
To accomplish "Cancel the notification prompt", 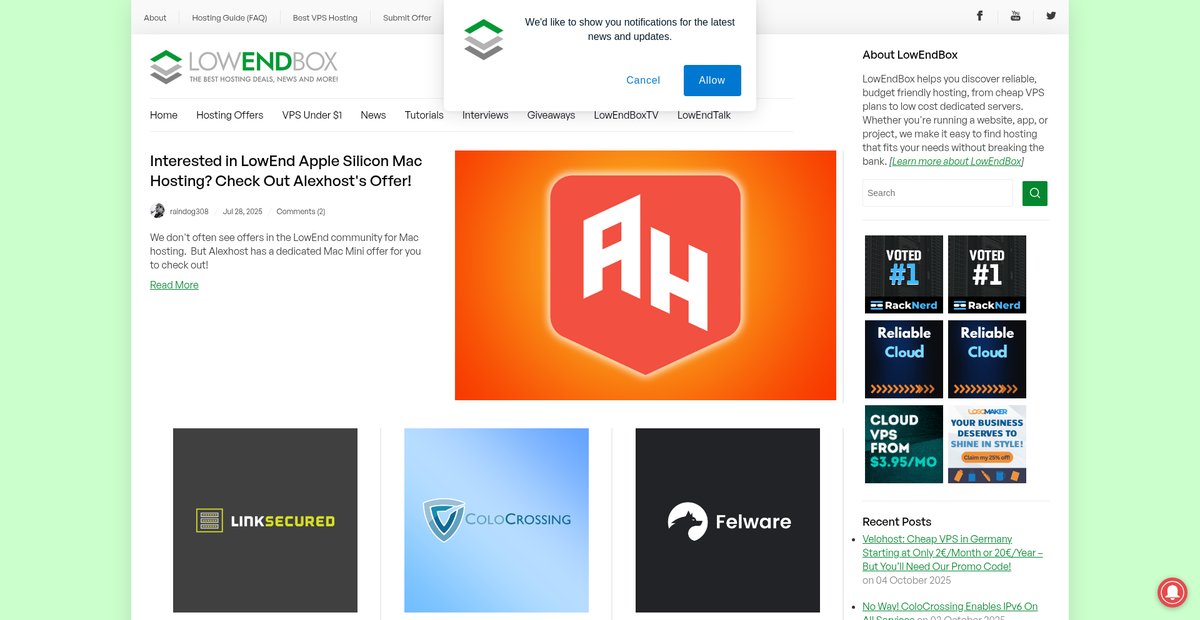I will coord(643,80).
